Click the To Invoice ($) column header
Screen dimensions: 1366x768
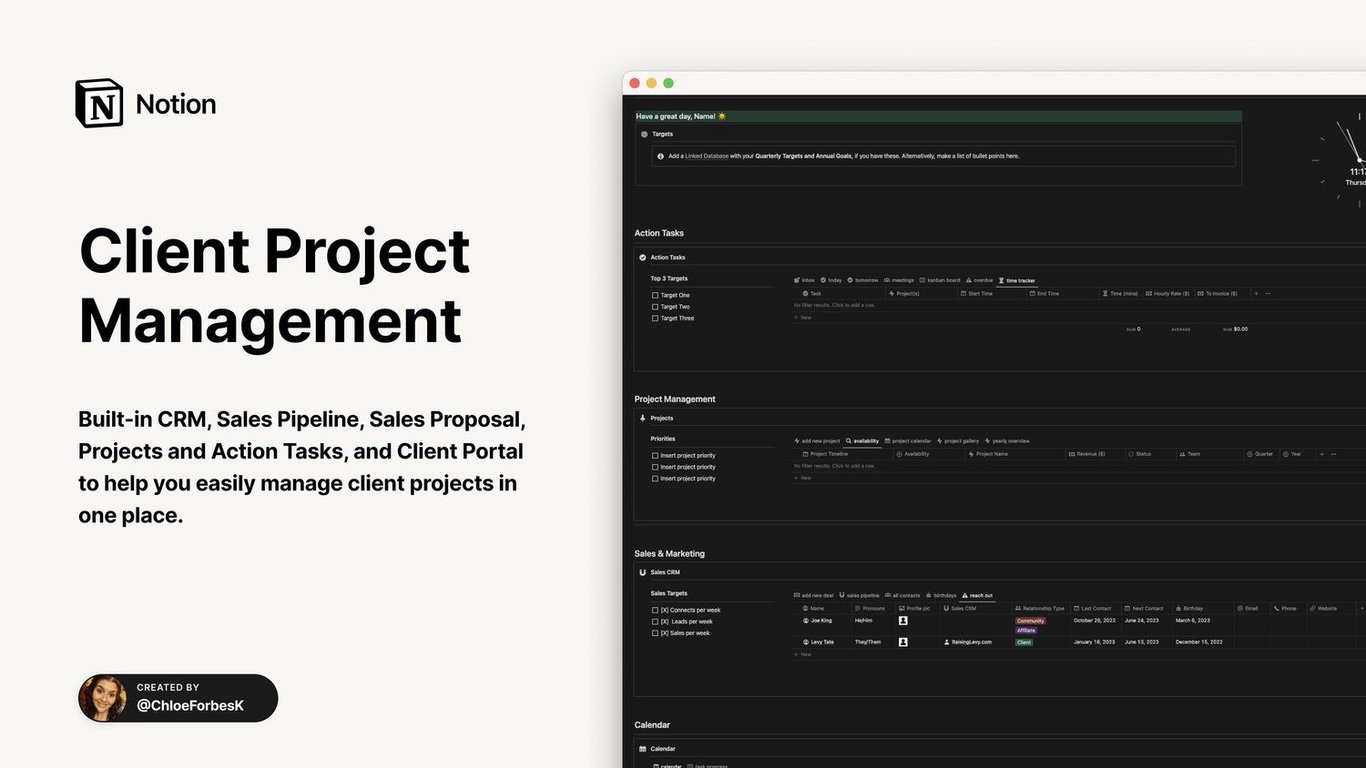click(1219, 293)
